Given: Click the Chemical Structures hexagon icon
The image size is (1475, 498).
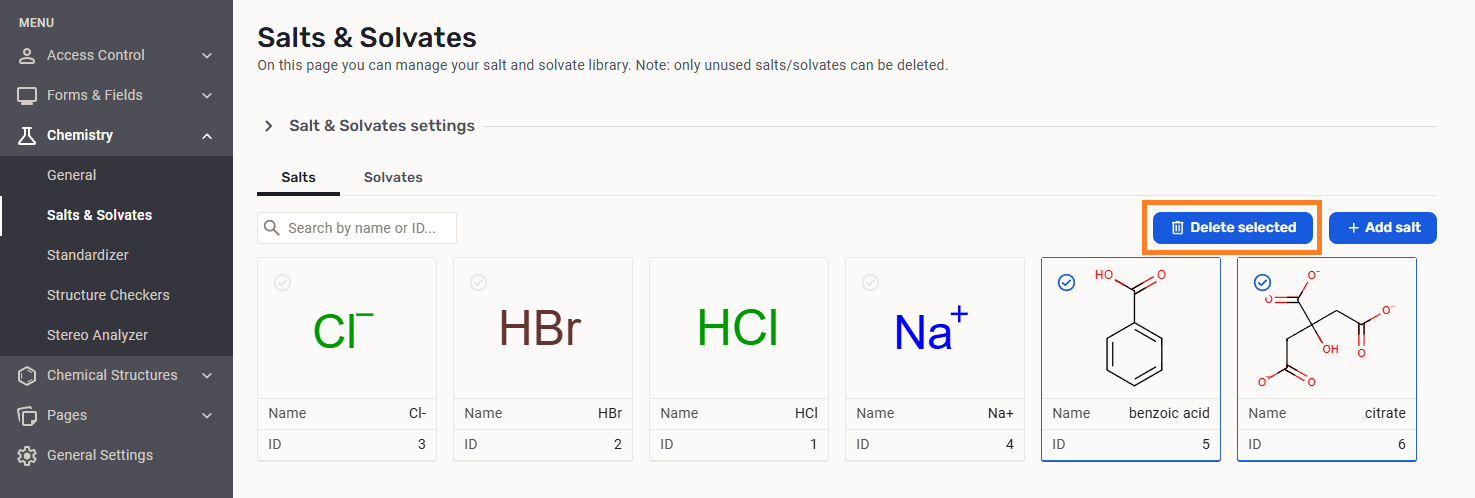Looking at the screenshot, I should 27,375.
